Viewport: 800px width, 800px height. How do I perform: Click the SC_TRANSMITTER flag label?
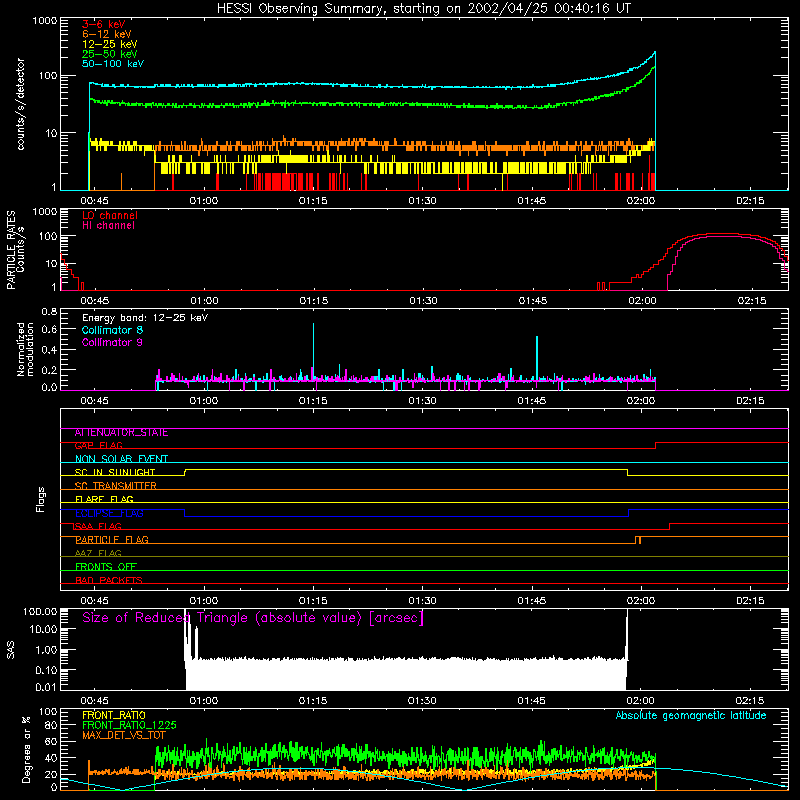[x=115, y=486]
